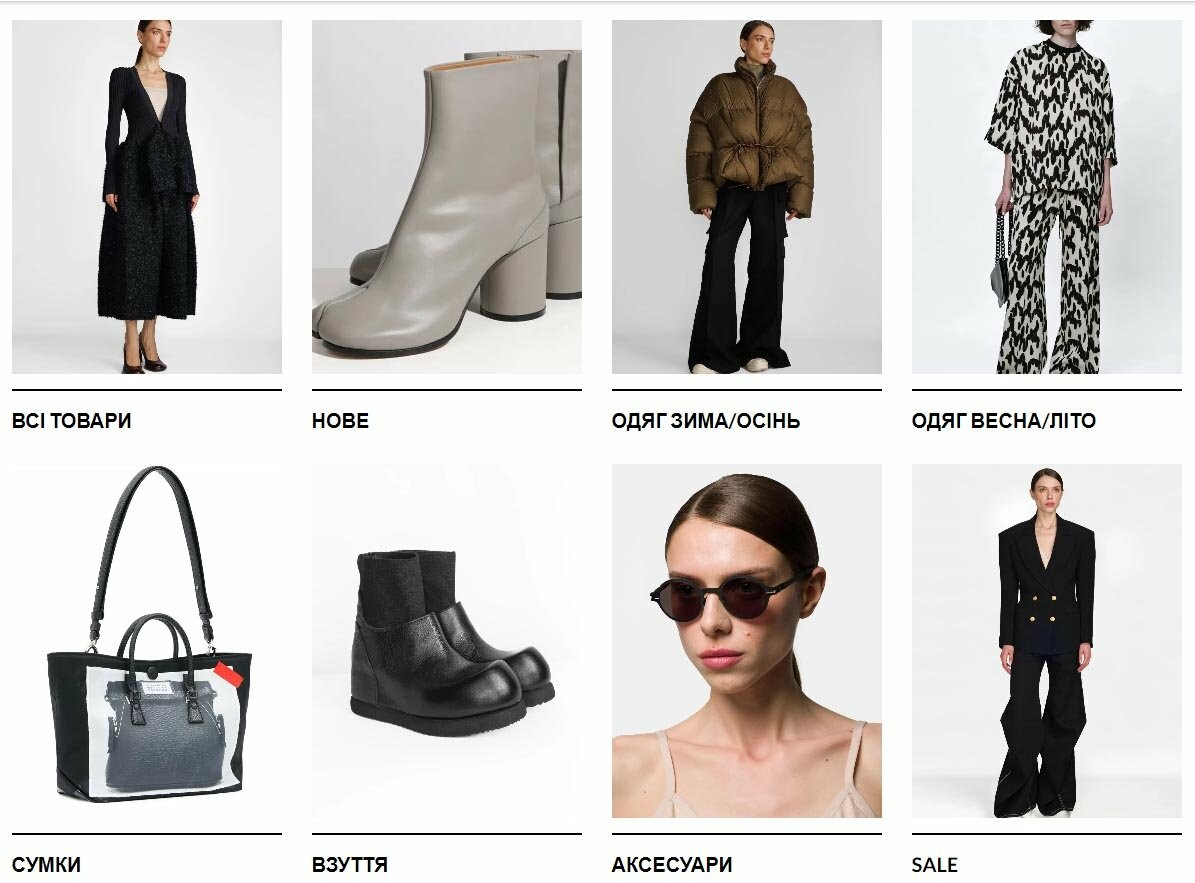
Task: Go to the АКСЕСУАРИ category
Action: tap(672, 865)
